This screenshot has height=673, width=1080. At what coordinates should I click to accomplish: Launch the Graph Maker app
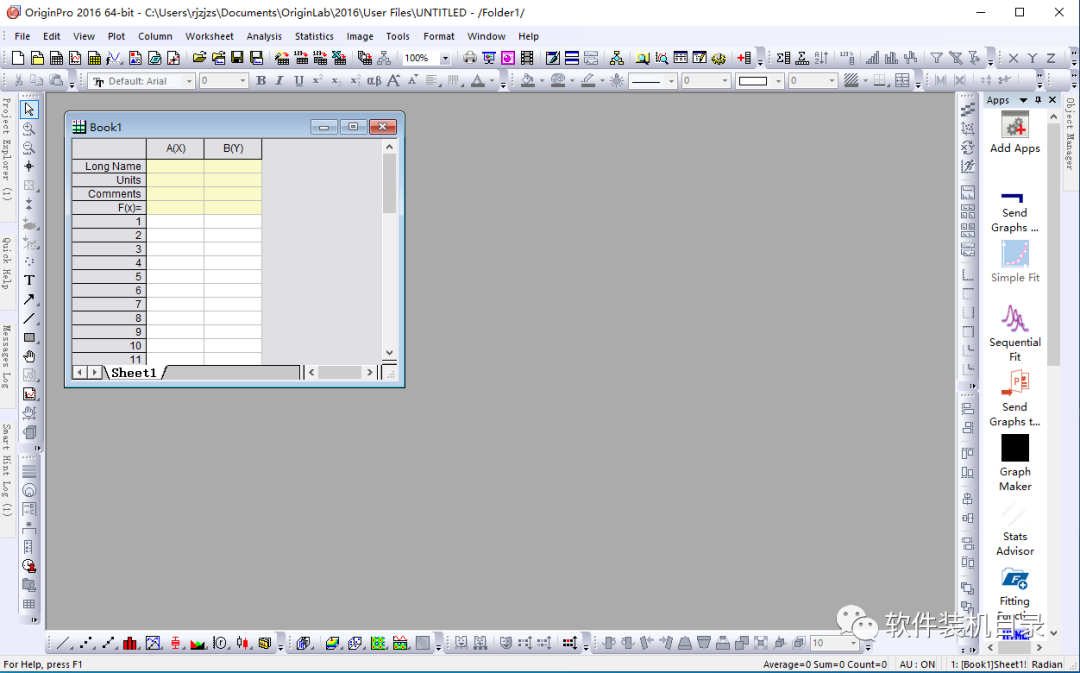tap(1015, 462)
